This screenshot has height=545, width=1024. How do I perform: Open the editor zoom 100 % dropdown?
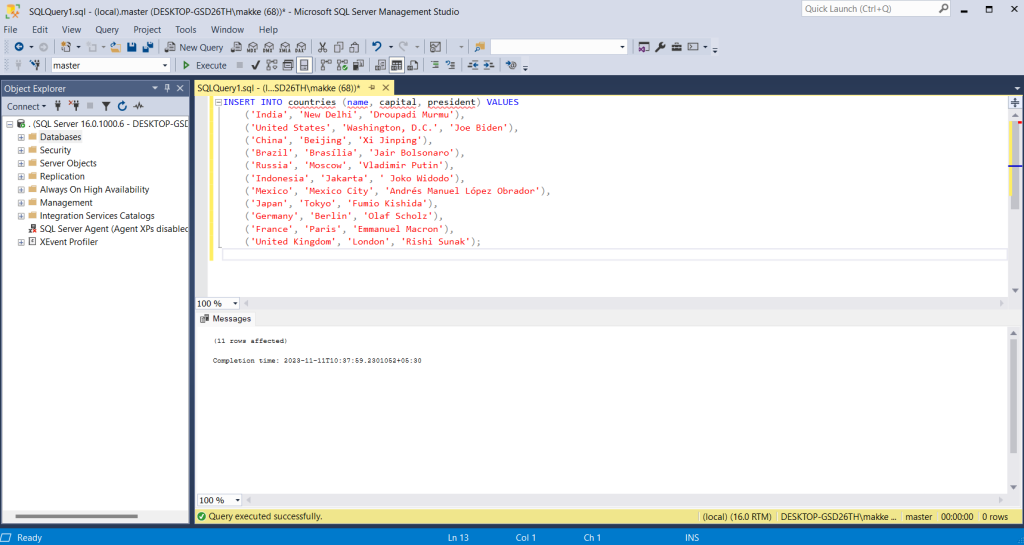click(235, 304)
